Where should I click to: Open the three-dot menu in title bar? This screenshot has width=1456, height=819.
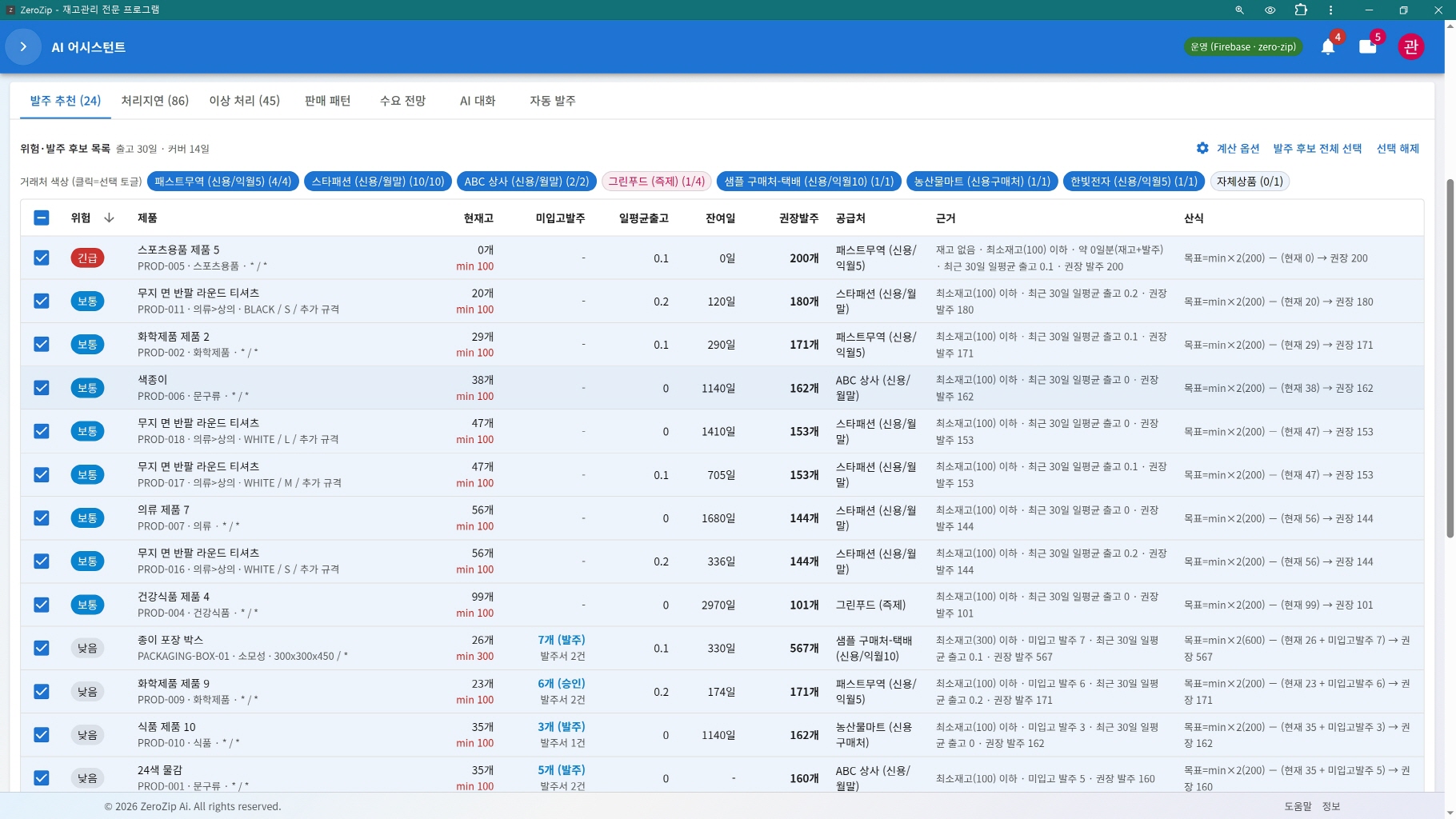1330,10
